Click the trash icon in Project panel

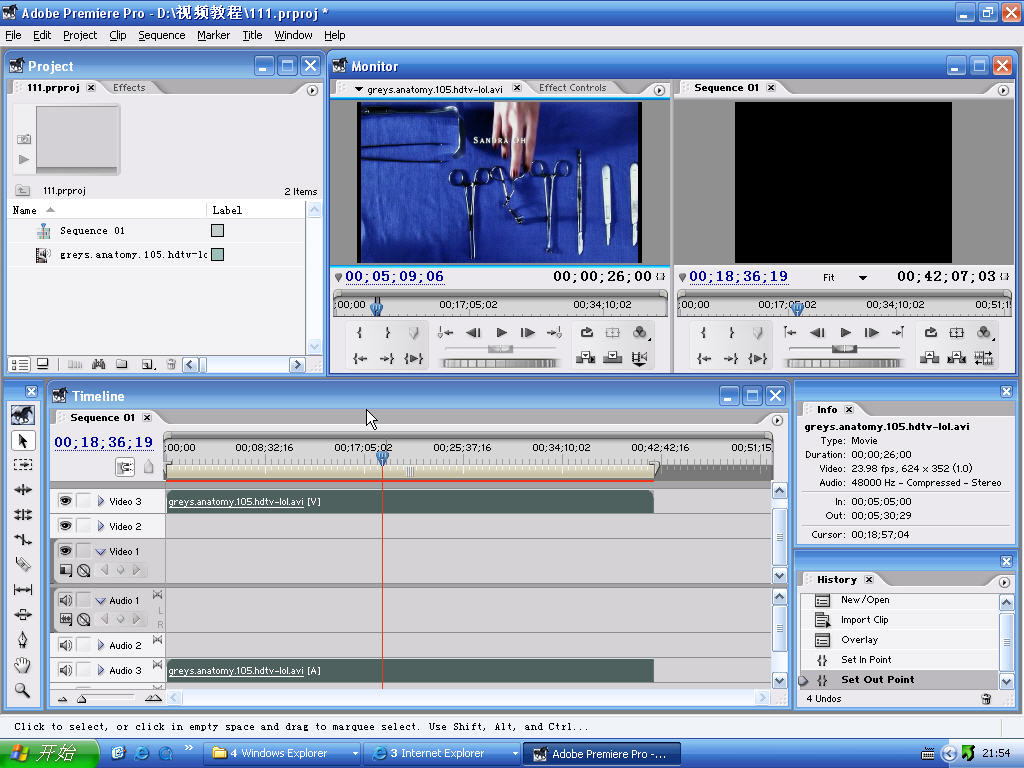171,364
